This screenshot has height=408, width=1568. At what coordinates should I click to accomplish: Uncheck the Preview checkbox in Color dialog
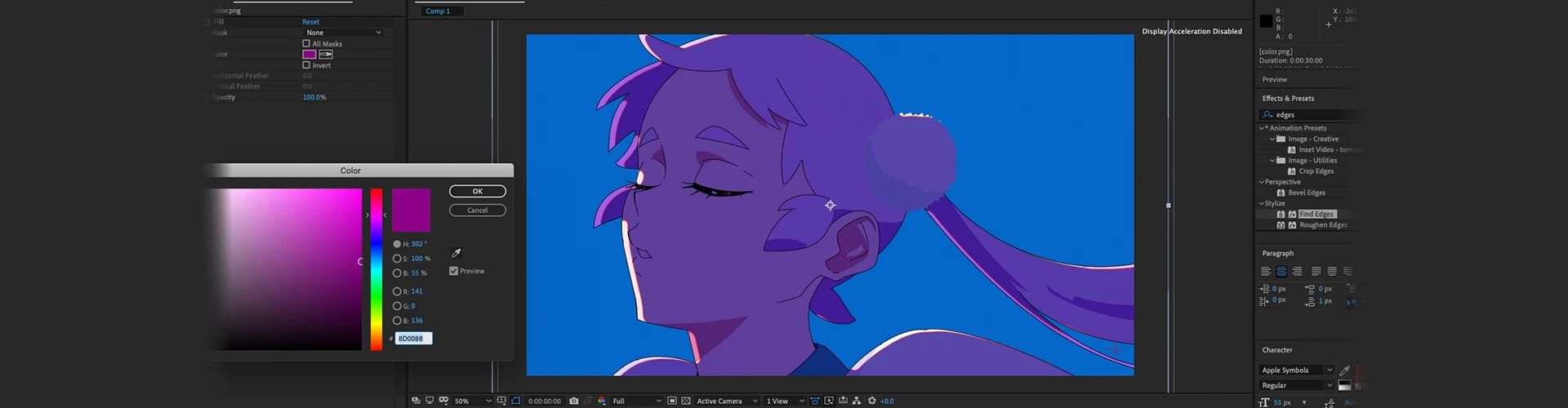[453, 271]
